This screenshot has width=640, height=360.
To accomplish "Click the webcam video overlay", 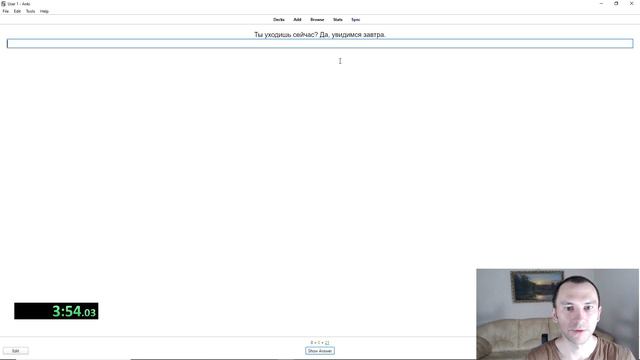I will tap(558, 314).
